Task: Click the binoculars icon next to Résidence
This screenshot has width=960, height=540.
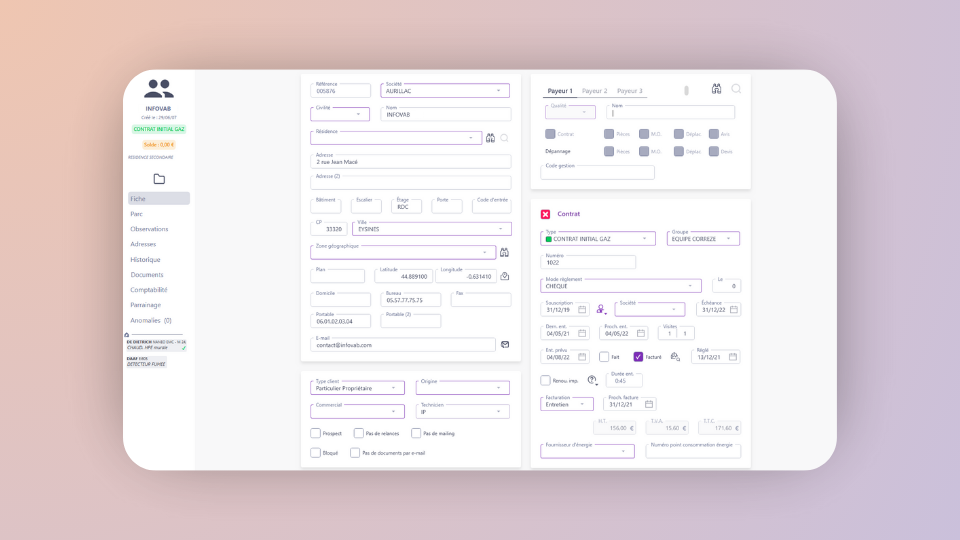Action: tap(490, 138)
